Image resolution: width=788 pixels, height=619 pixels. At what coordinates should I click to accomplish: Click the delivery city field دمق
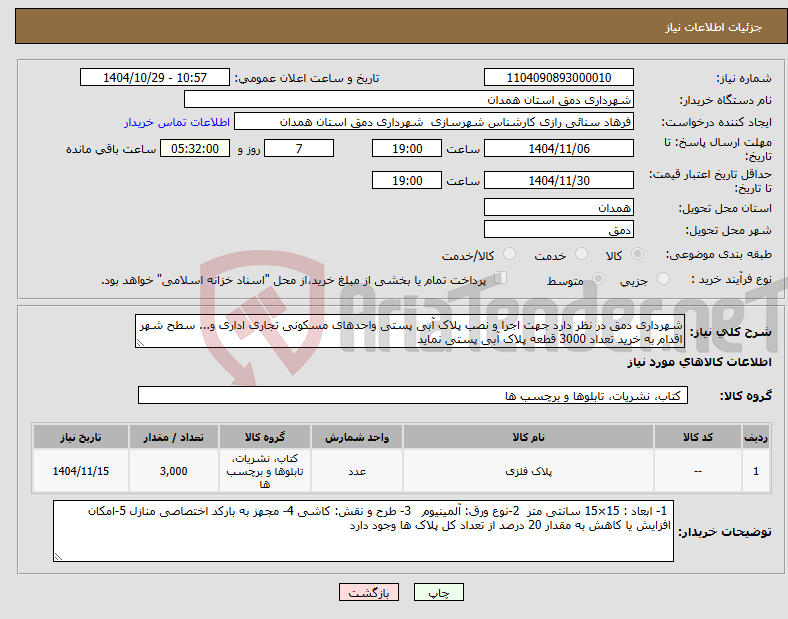point(558,230)
